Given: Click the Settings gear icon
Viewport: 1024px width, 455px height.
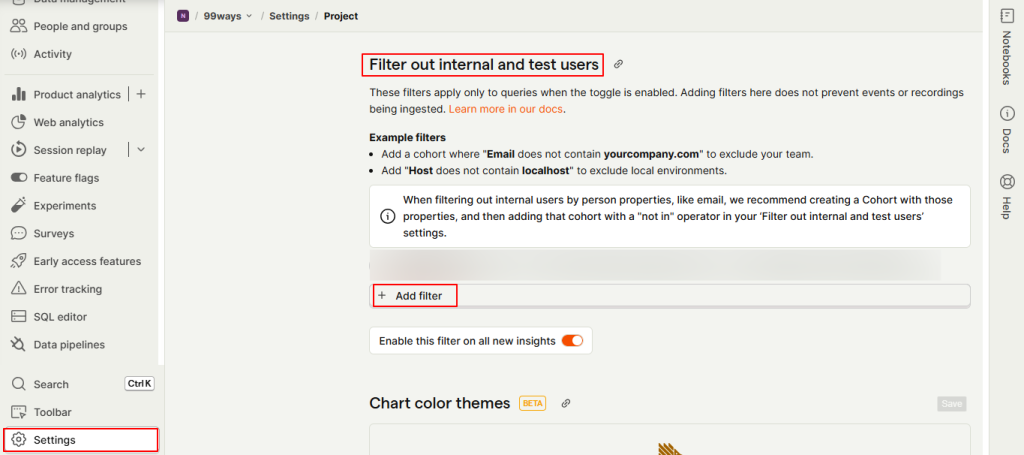Looking at the screenshot, I should (19, 440).
